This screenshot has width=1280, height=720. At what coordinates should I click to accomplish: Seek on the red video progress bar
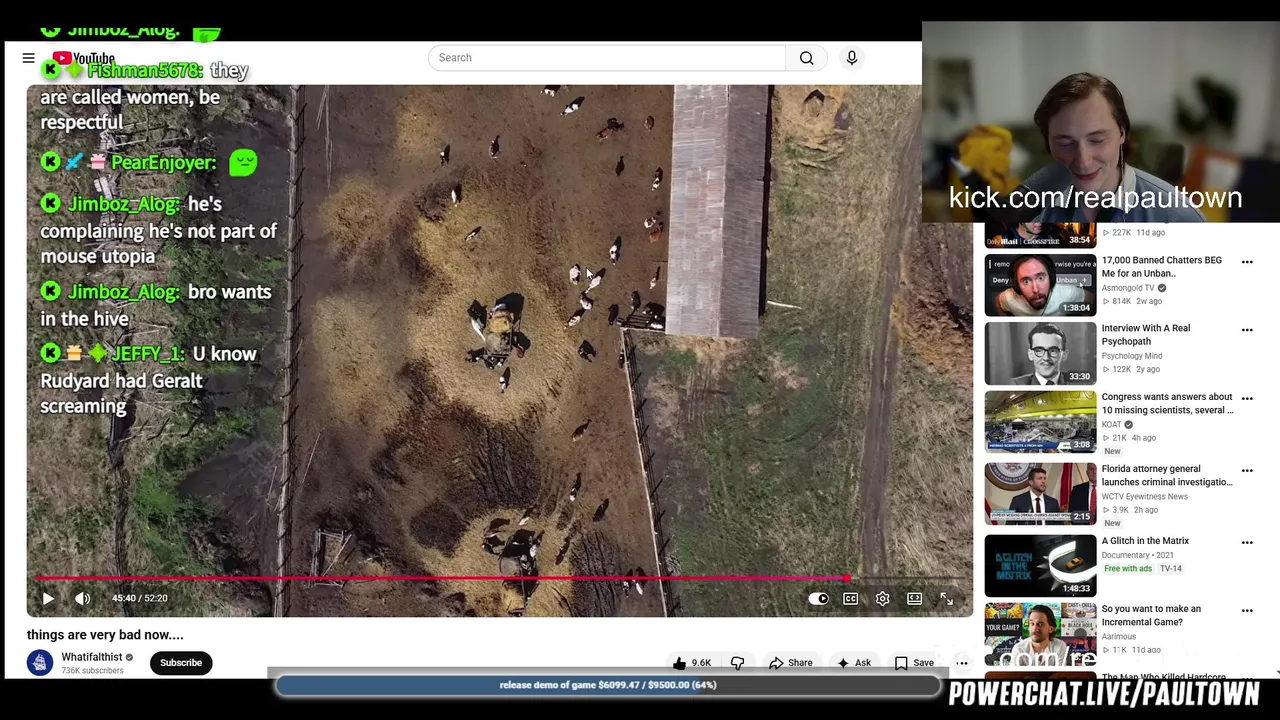[498, 578]
